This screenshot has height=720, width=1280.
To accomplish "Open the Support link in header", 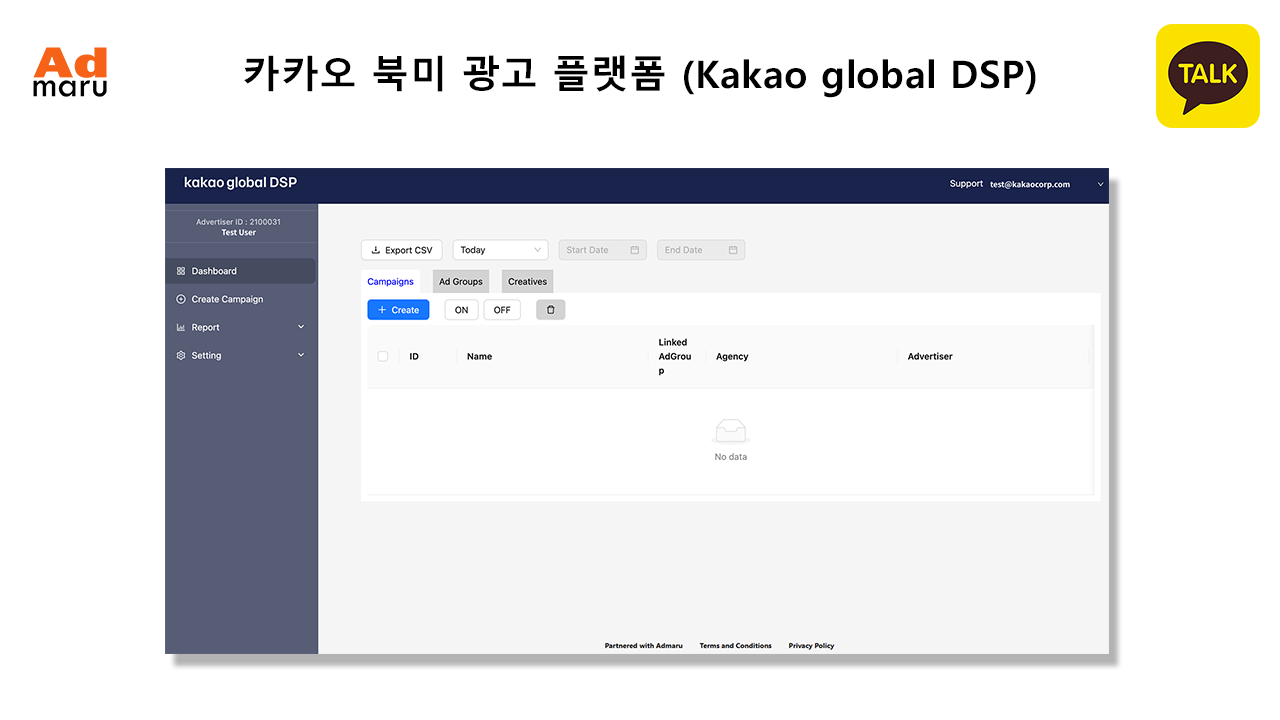I will 966,184.
